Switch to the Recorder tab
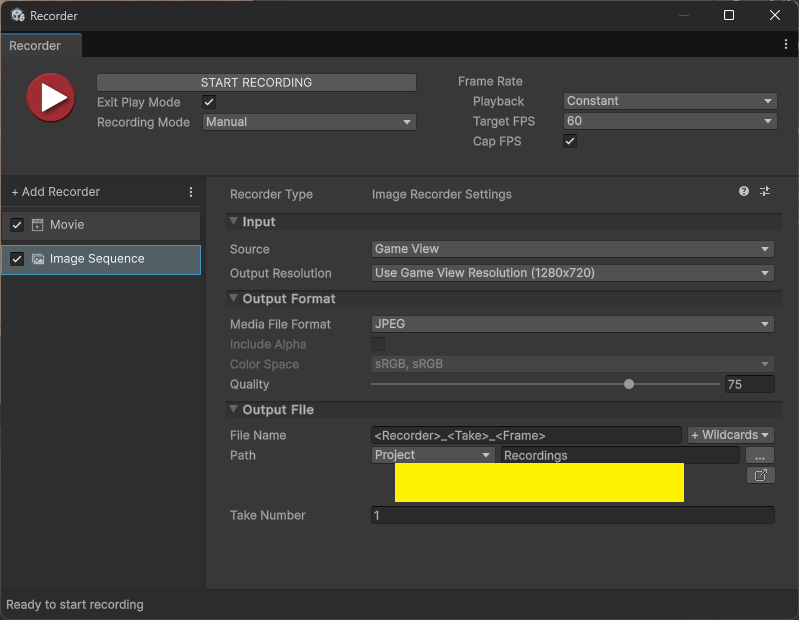This screenshot has width=799, height=620. tap(35, 46)
